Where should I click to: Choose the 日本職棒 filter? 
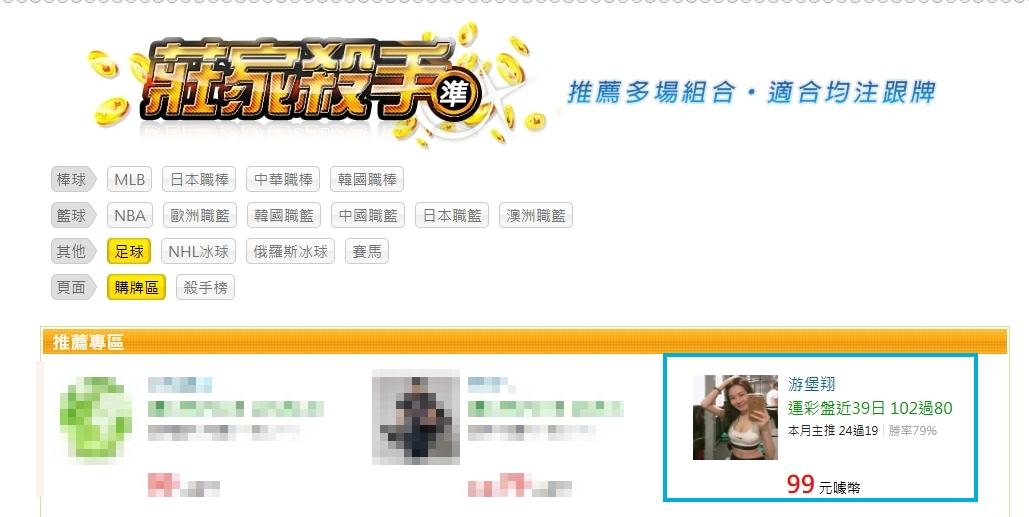[200, 179]
